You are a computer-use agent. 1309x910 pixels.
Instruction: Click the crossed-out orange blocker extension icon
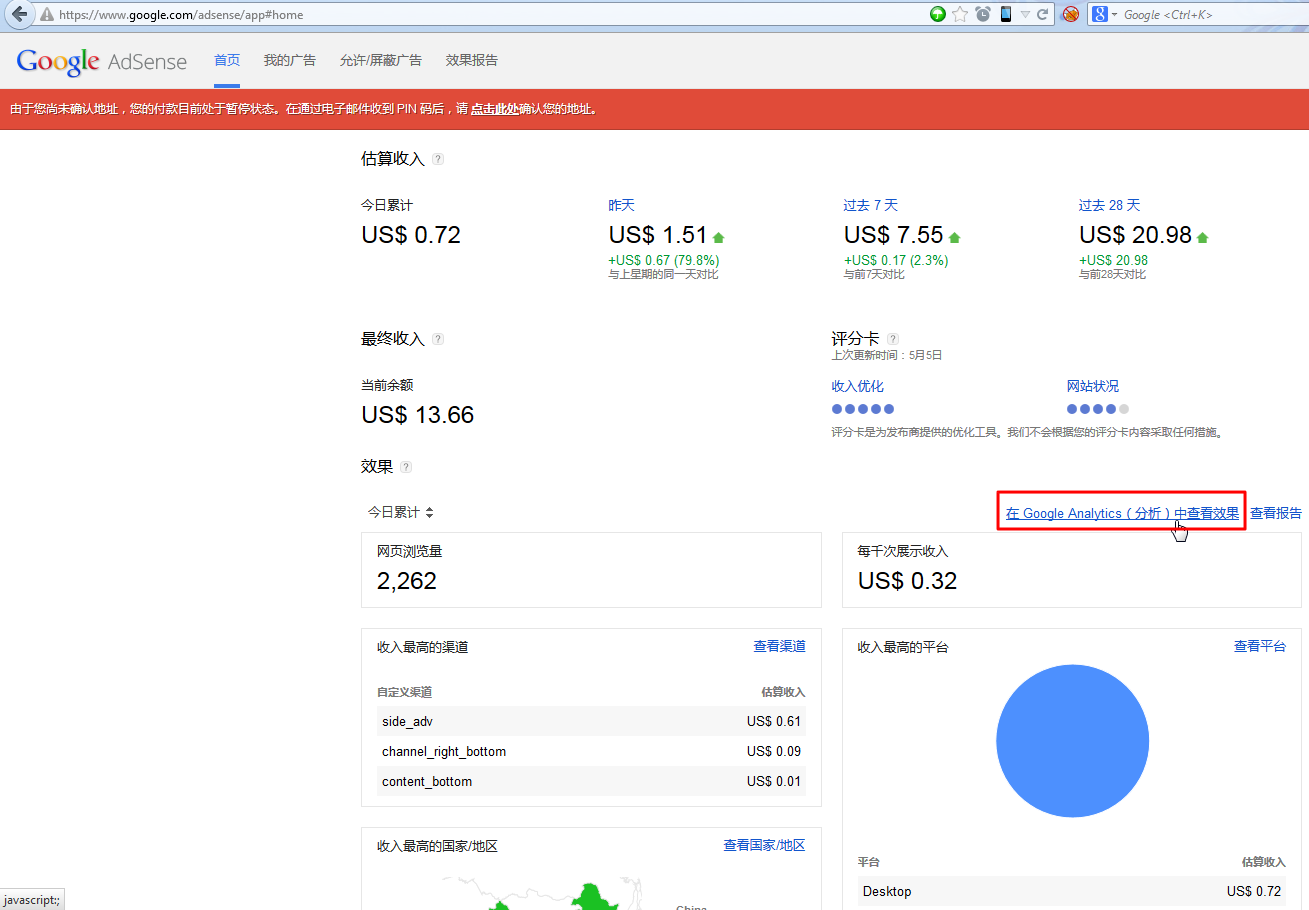click(x=1070, y=14)
